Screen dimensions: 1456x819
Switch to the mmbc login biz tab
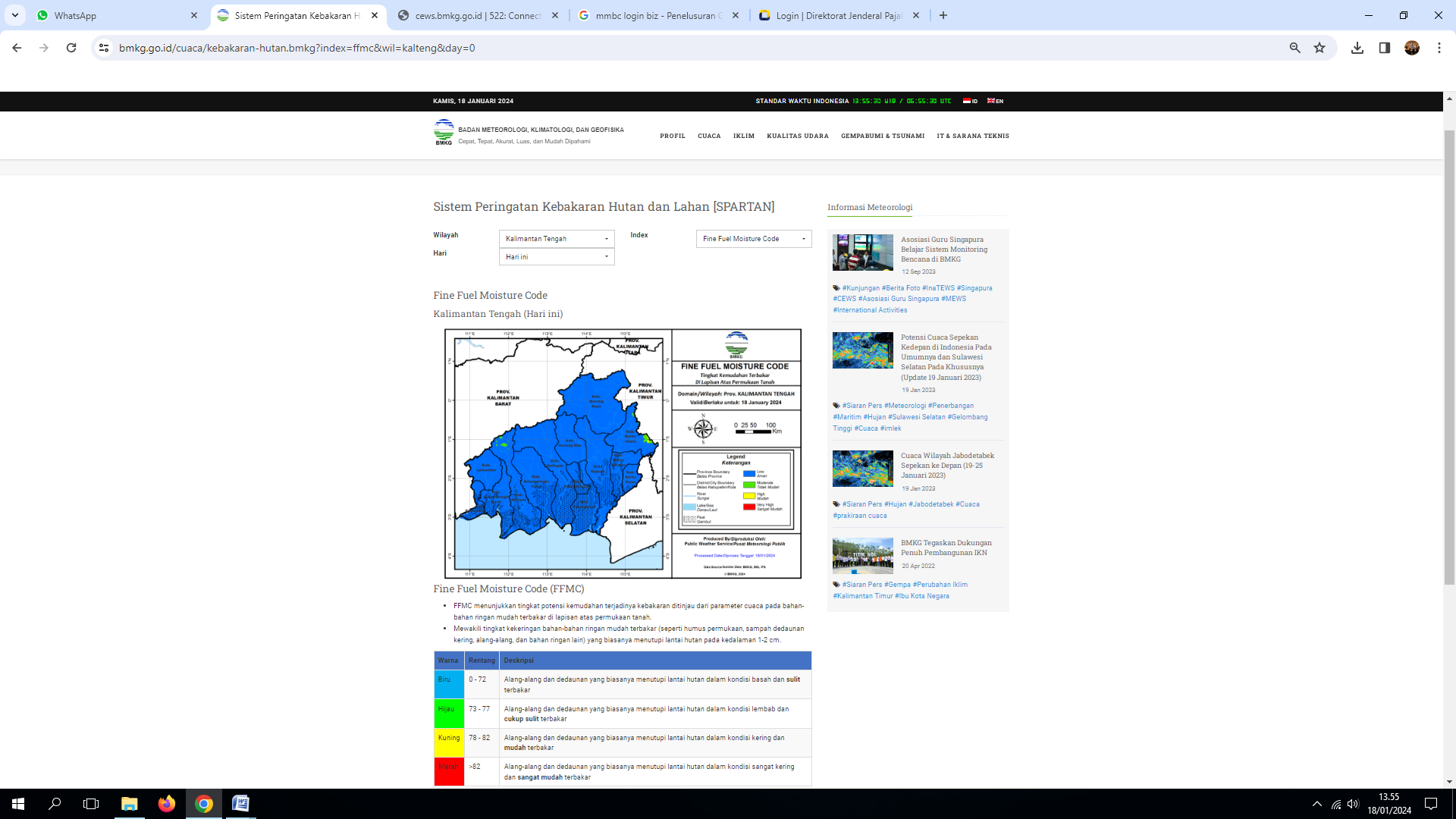coord(658,15)
